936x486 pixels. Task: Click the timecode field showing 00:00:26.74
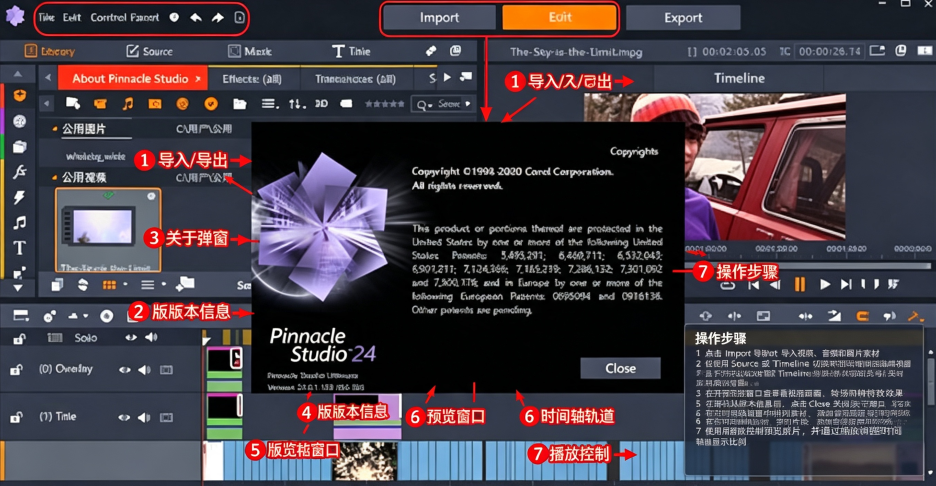(x=830, y=51)
